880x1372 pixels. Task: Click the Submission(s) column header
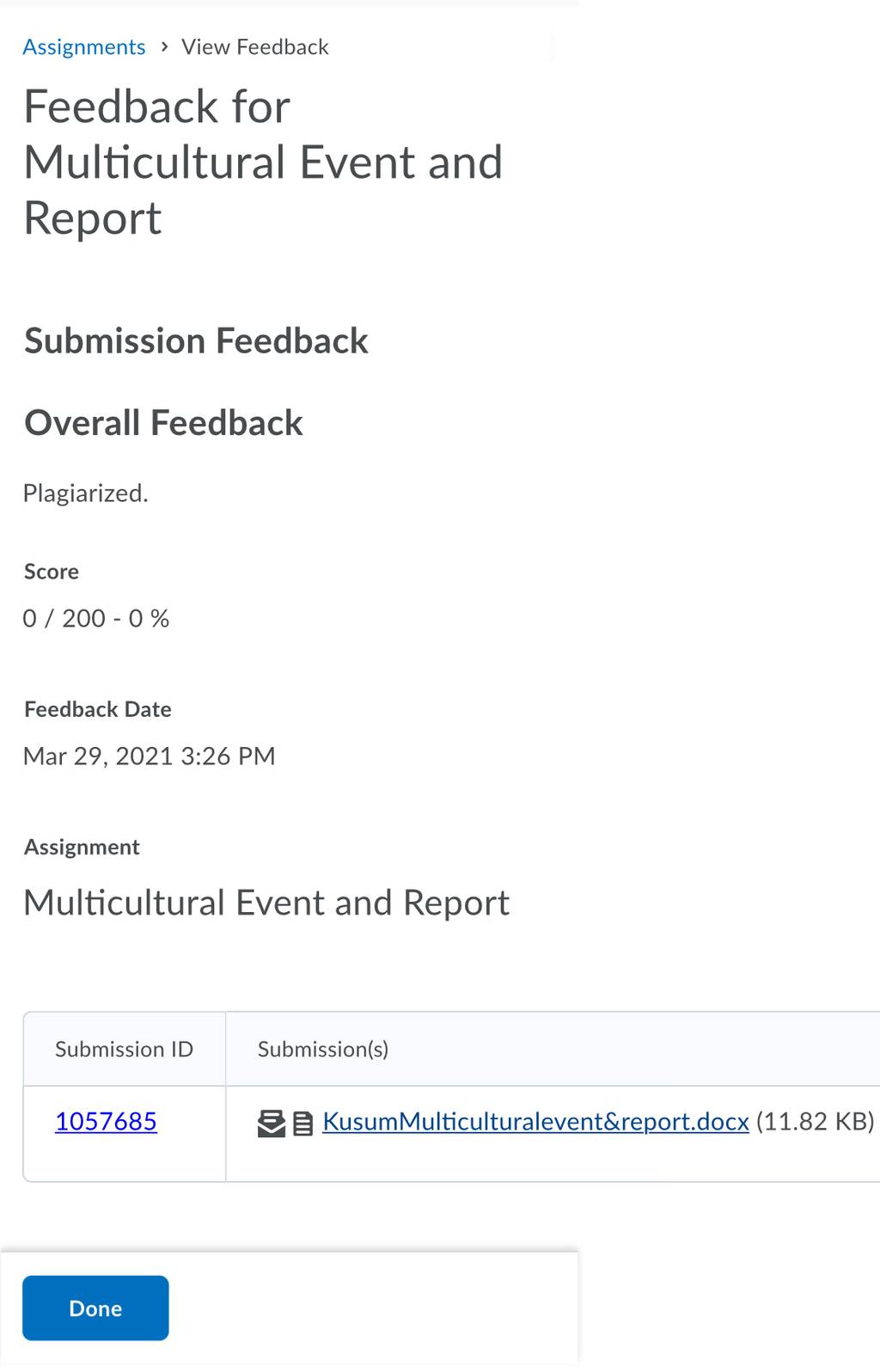coord(323,1050)
